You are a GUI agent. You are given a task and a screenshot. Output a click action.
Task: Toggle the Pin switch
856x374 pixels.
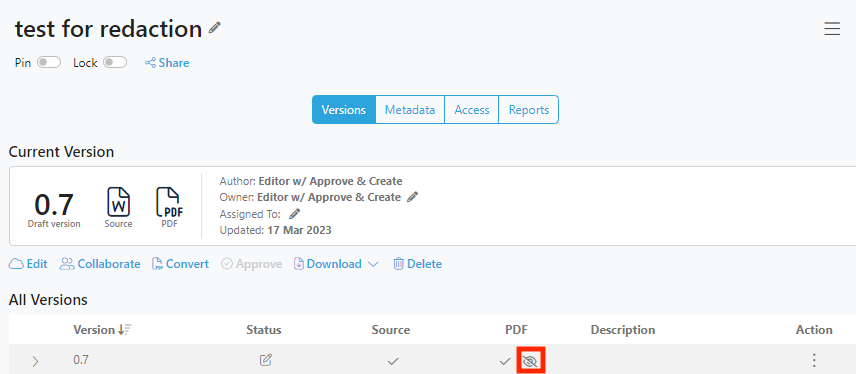[49, 63]
